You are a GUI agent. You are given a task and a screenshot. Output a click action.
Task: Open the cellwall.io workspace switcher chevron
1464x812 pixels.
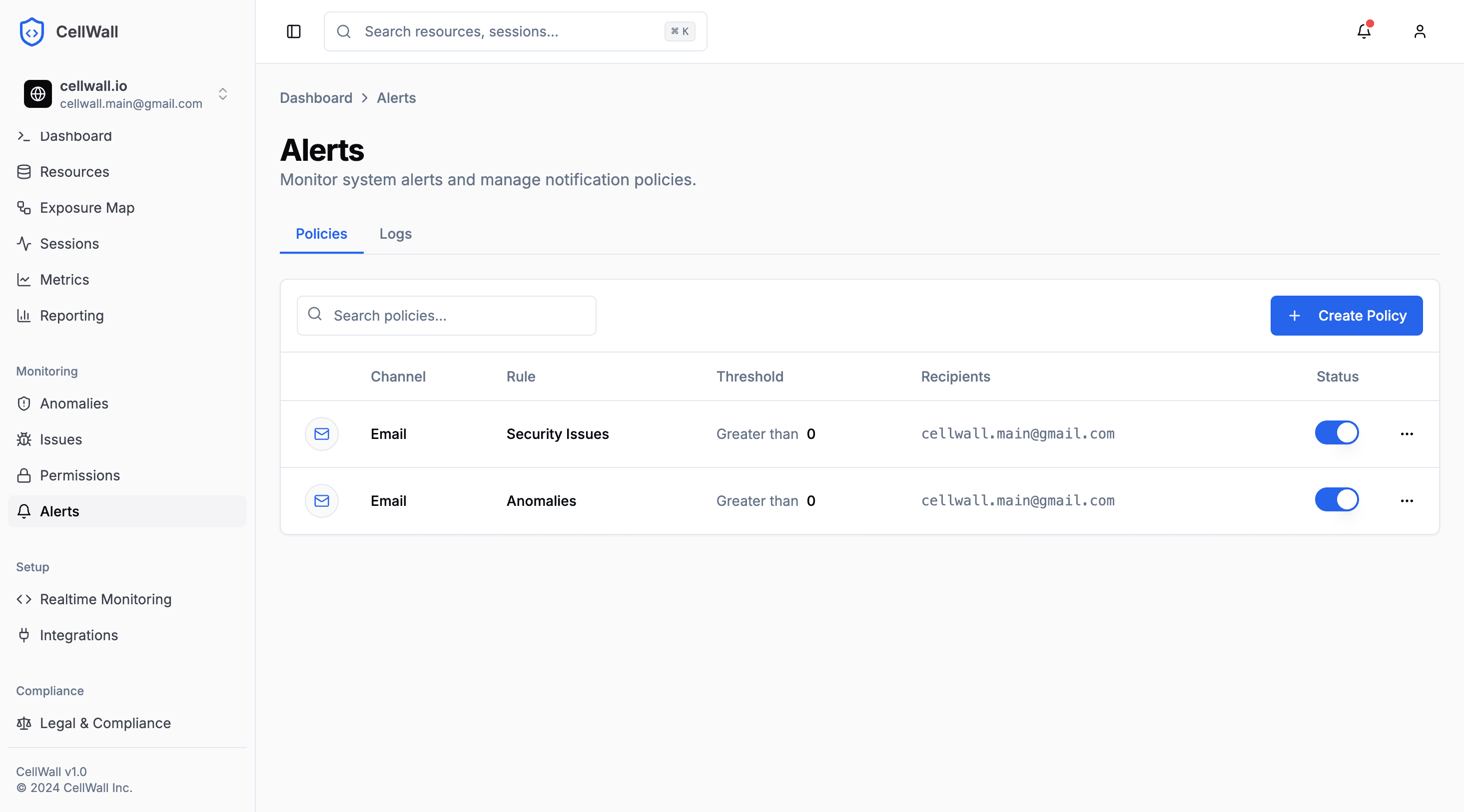point(223,94)
